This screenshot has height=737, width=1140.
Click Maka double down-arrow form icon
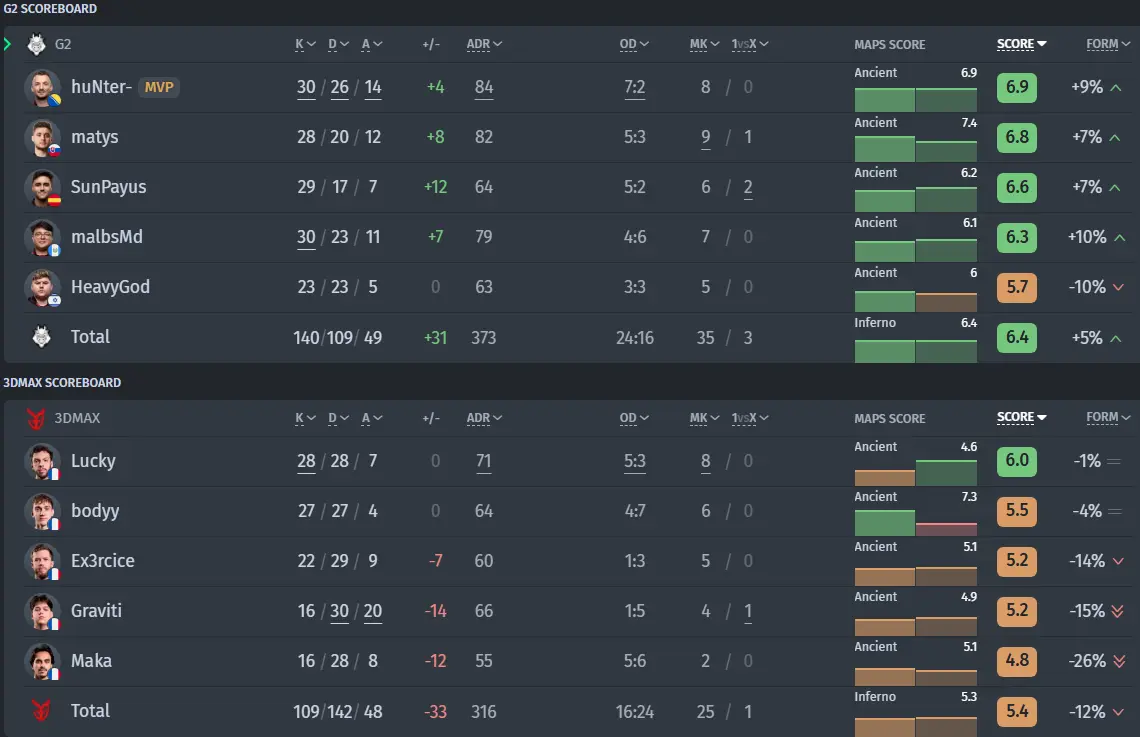point(1120,661)
